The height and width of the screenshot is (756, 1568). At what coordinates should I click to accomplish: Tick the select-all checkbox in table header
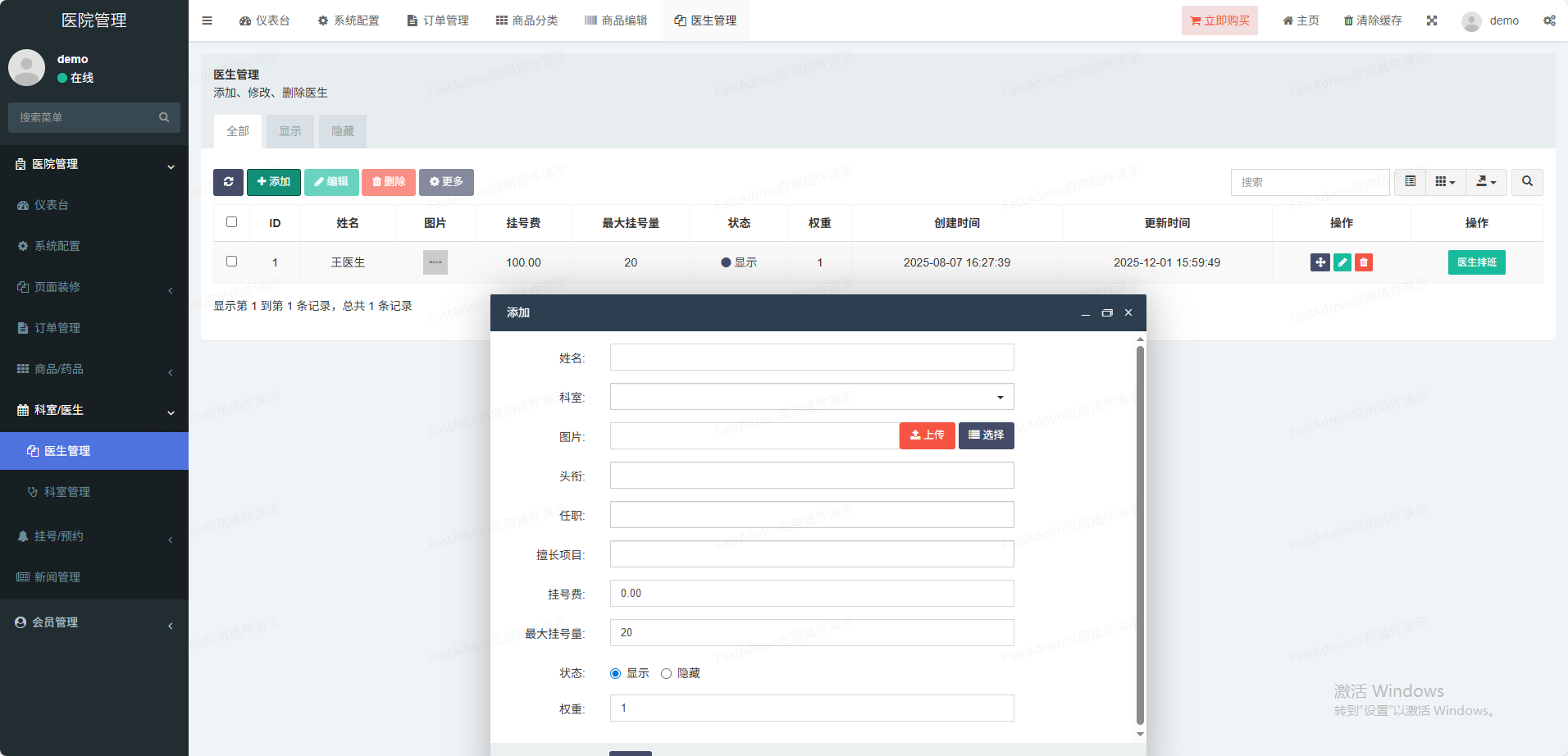coord(231,222)
